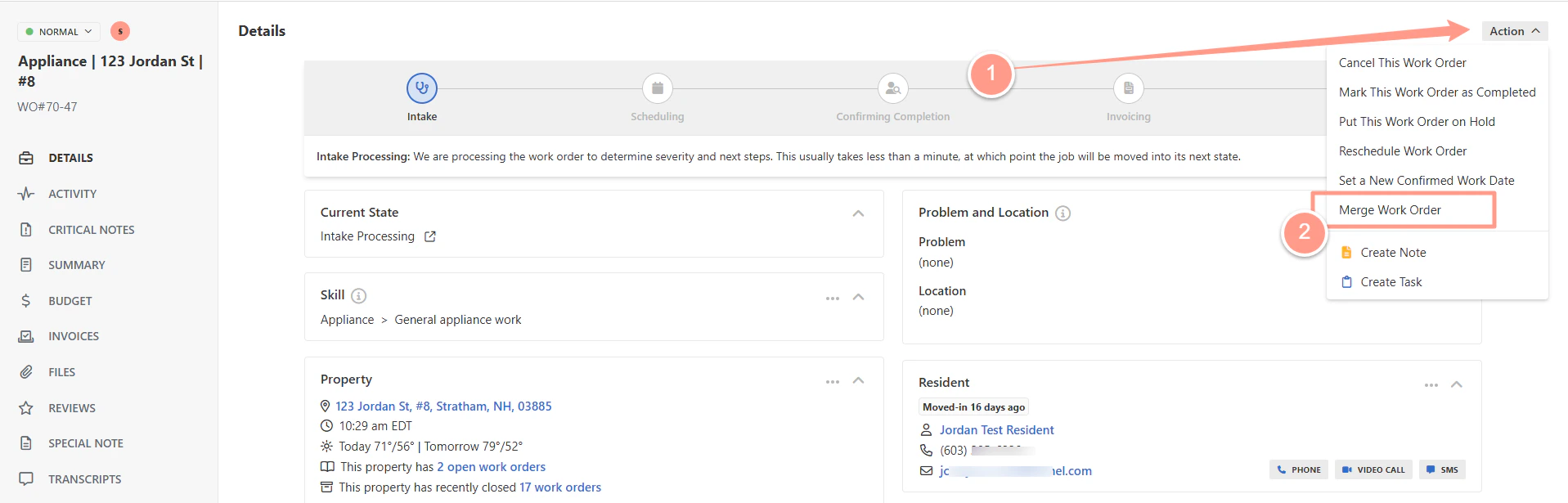Screen dimensions: 1568x503
Task: Click the PHONE button for resident
Action: coord(1299,469)
